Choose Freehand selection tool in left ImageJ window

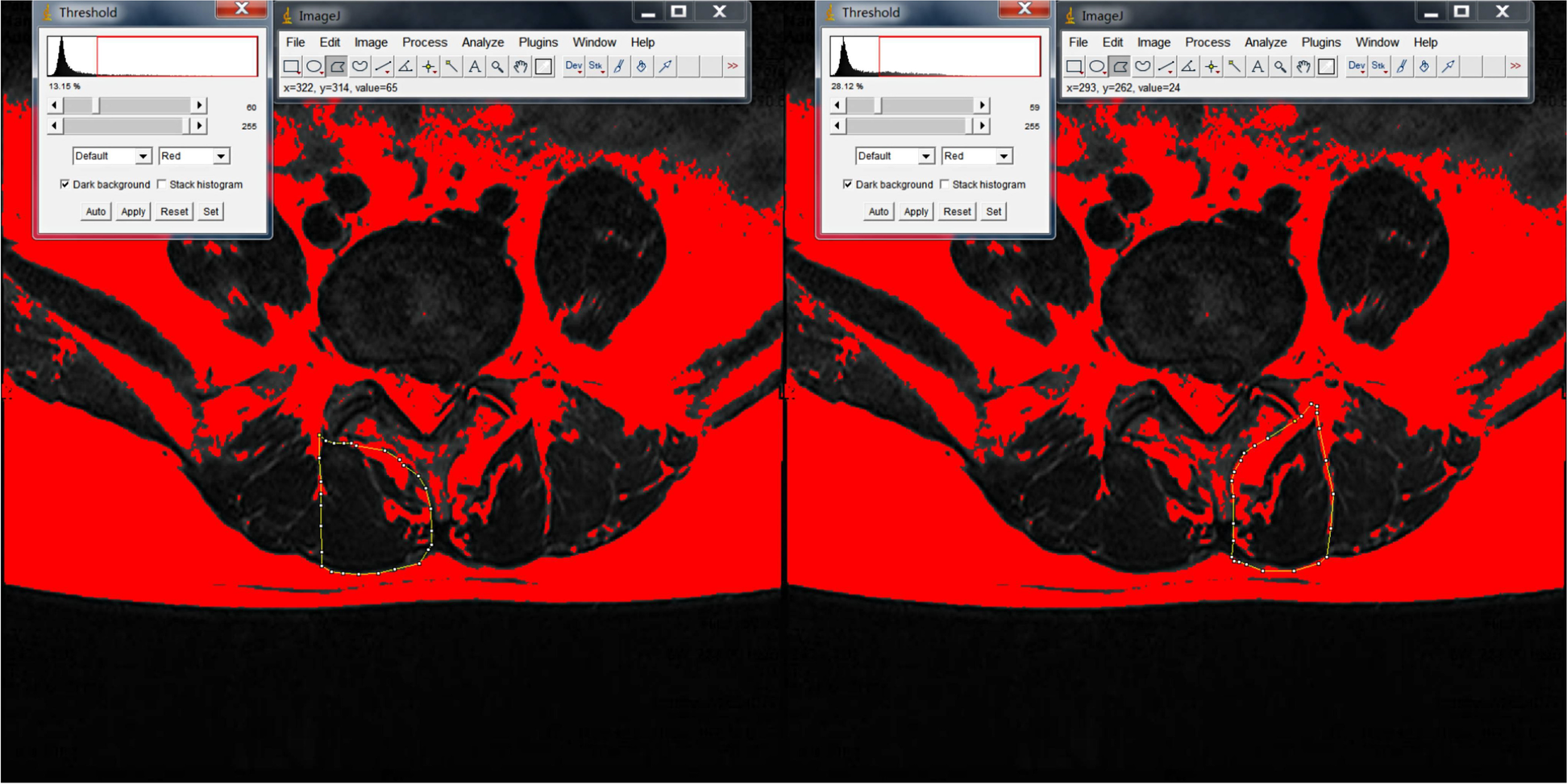360,67
